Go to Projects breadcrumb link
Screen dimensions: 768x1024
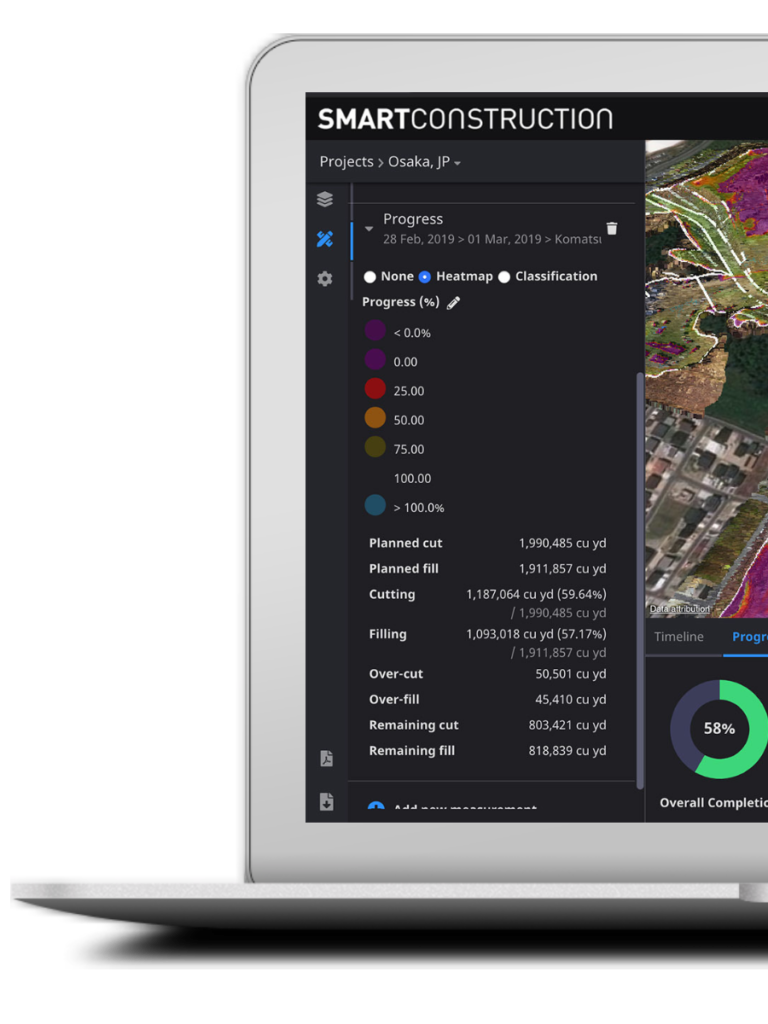pyautogui.click(x=346, y=162)
